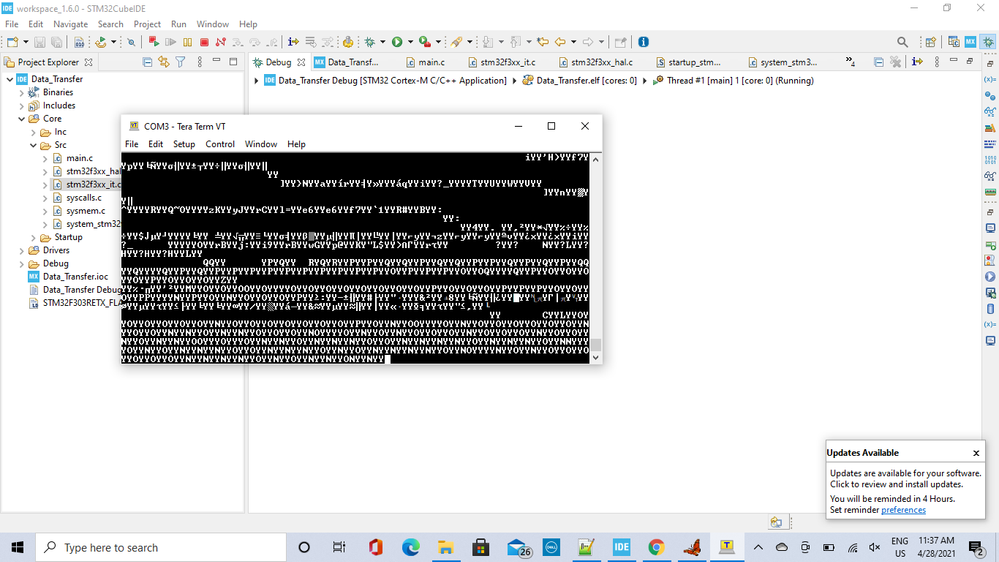The height and width of the screenshot is (562, 999).
Task: Click the magnifier Search icon top right
Action: (x=902, y=42)
